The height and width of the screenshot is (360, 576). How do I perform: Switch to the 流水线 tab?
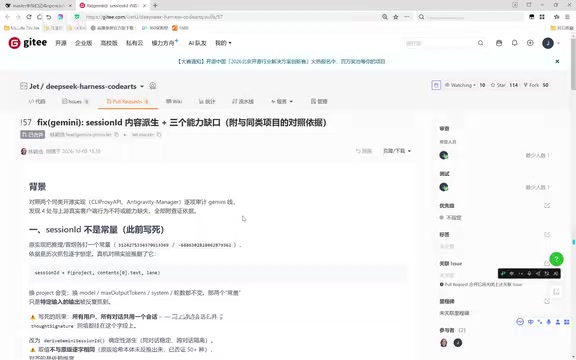[x=243, y=101]
